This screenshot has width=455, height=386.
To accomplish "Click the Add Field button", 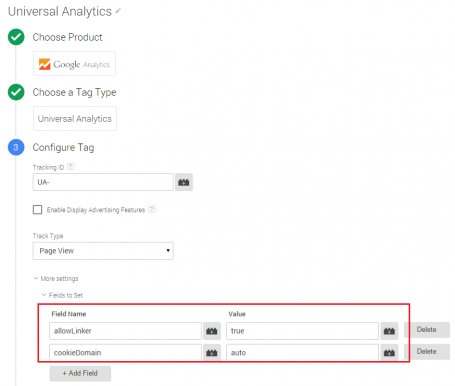I will 80,373.
